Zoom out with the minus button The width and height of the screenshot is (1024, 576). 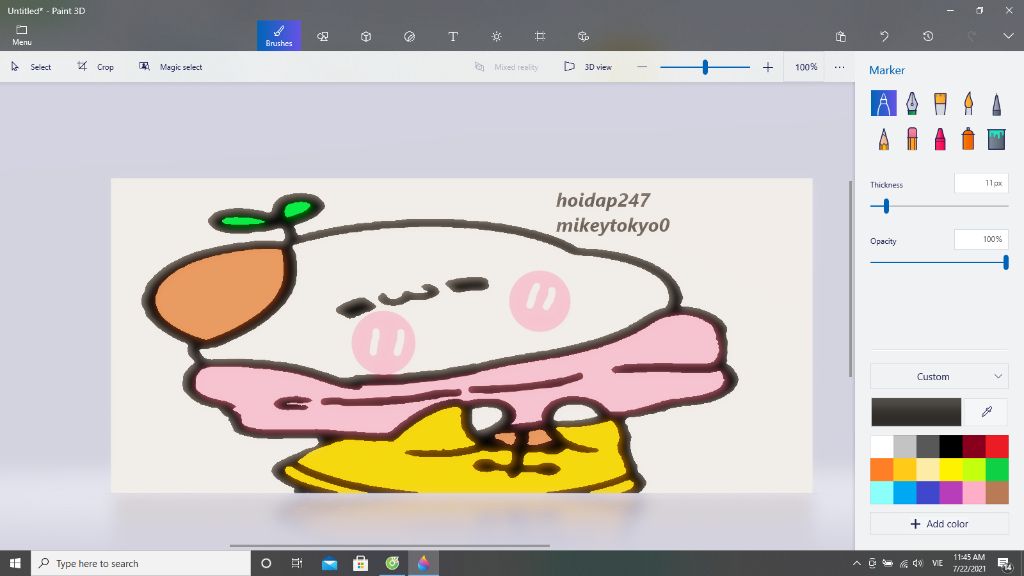pos(642,67)
